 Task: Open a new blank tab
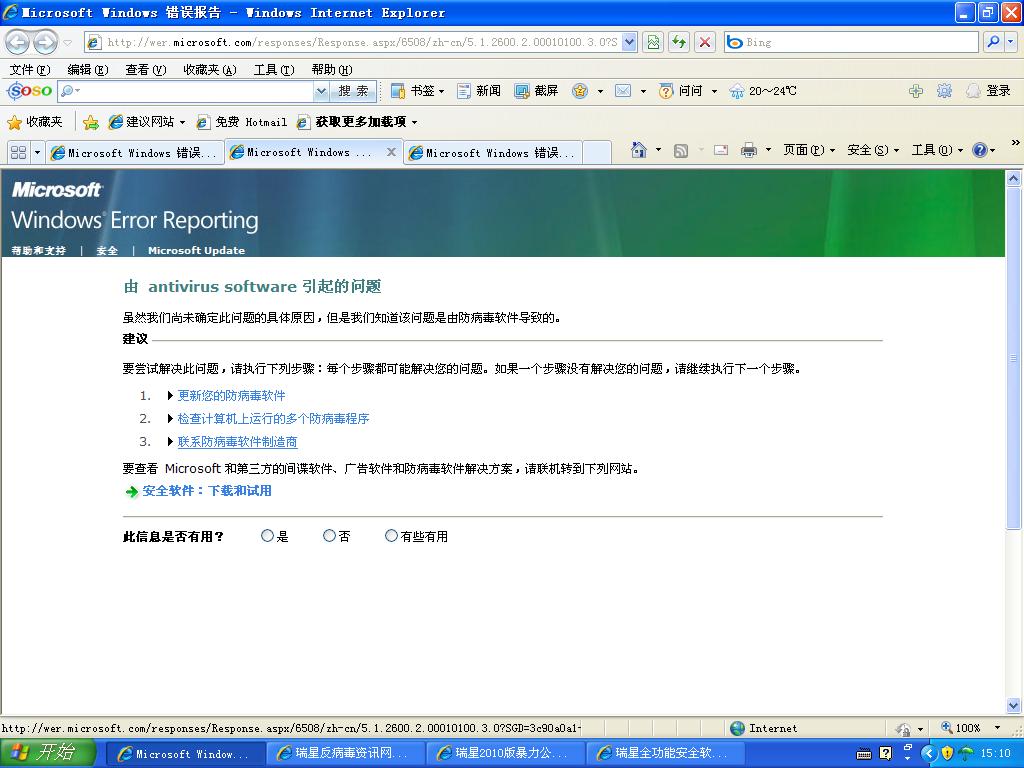[x=596, y=153]
